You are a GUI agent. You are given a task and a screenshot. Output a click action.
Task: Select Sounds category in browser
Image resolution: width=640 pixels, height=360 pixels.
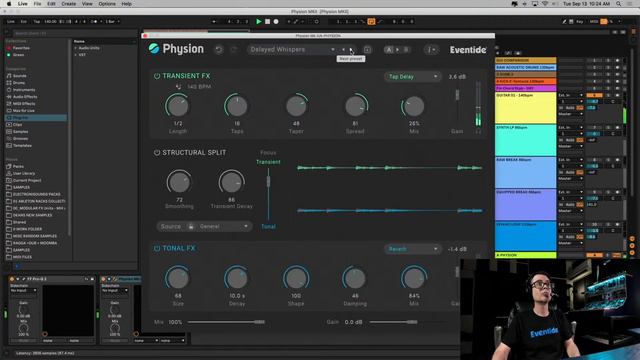(x=20, y=76)
